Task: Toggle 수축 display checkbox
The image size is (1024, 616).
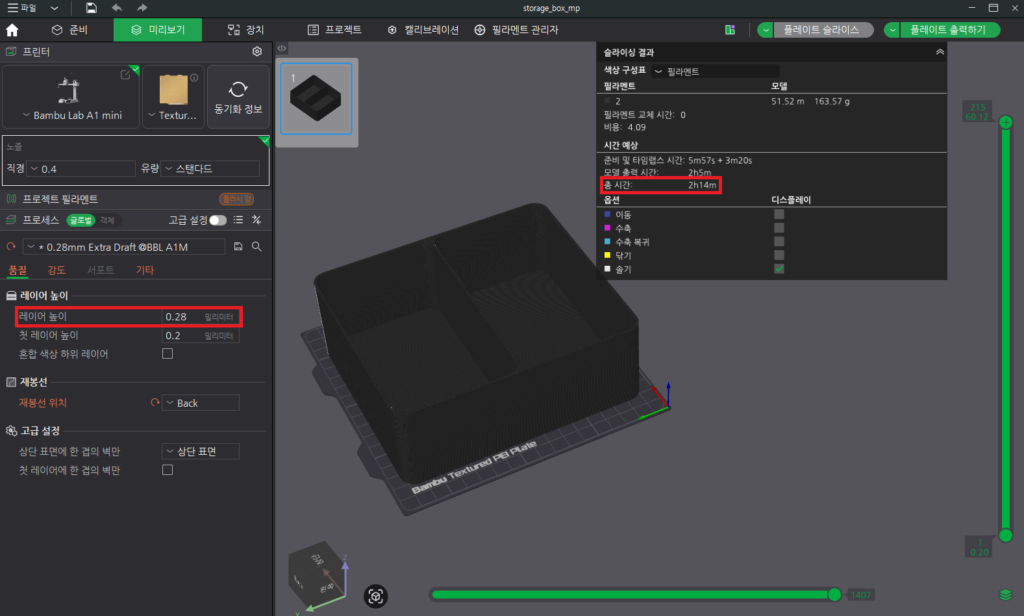Action: [779, 228]
